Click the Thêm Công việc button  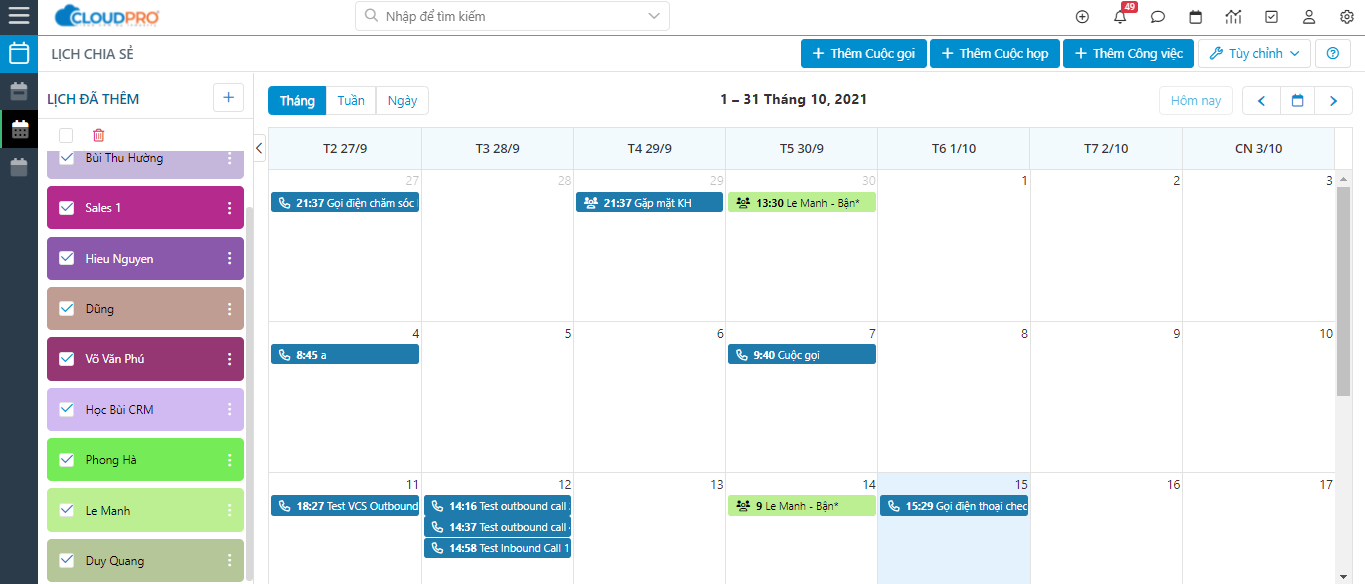pos(1128,54)
